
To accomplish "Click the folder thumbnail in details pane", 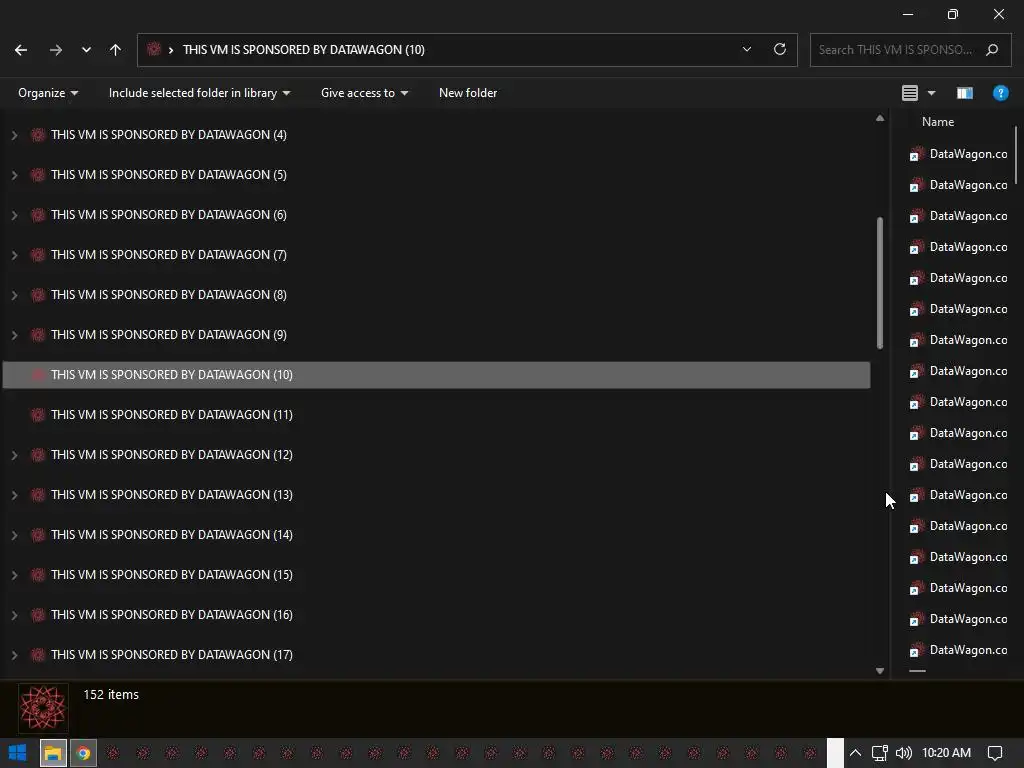I will (43, 707).
